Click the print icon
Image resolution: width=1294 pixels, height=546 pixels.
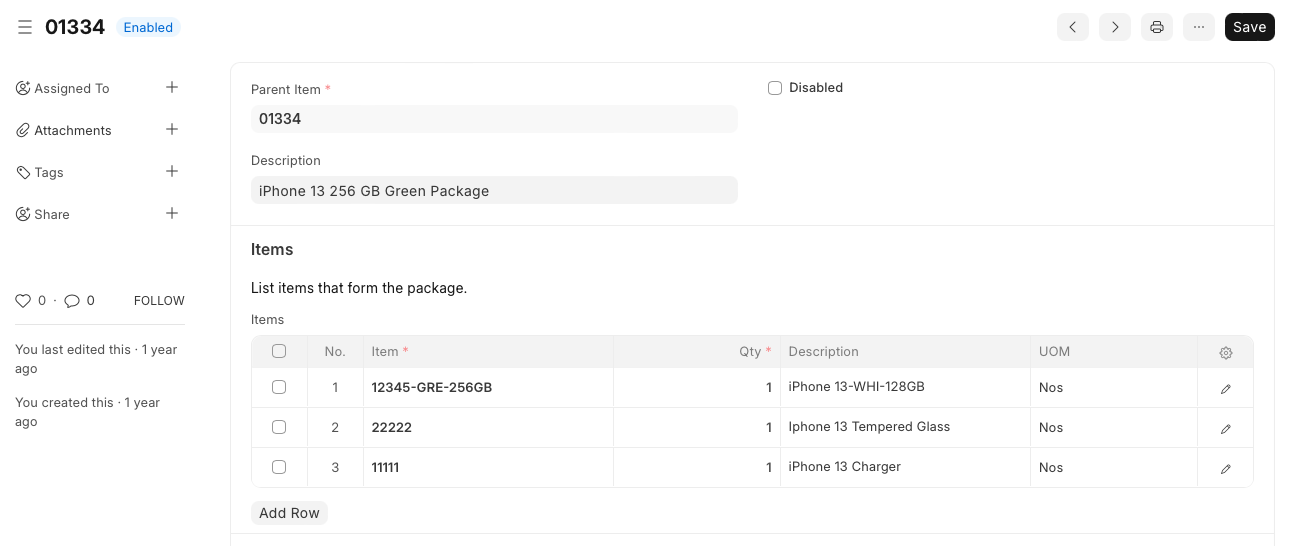[x=1157, y=27]
